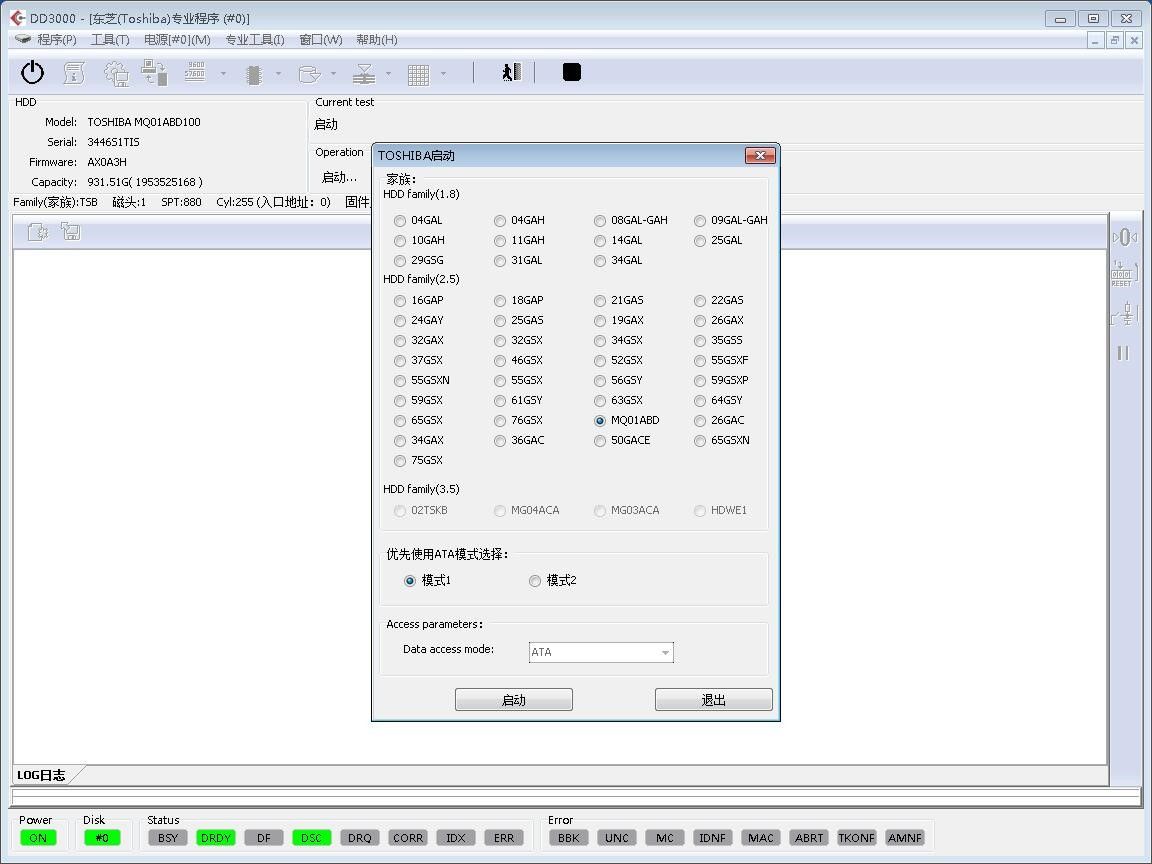The height and width of the screenshot is (864, 1152).
Task: Click the log settings gear icon
Action: click(37, 232)
